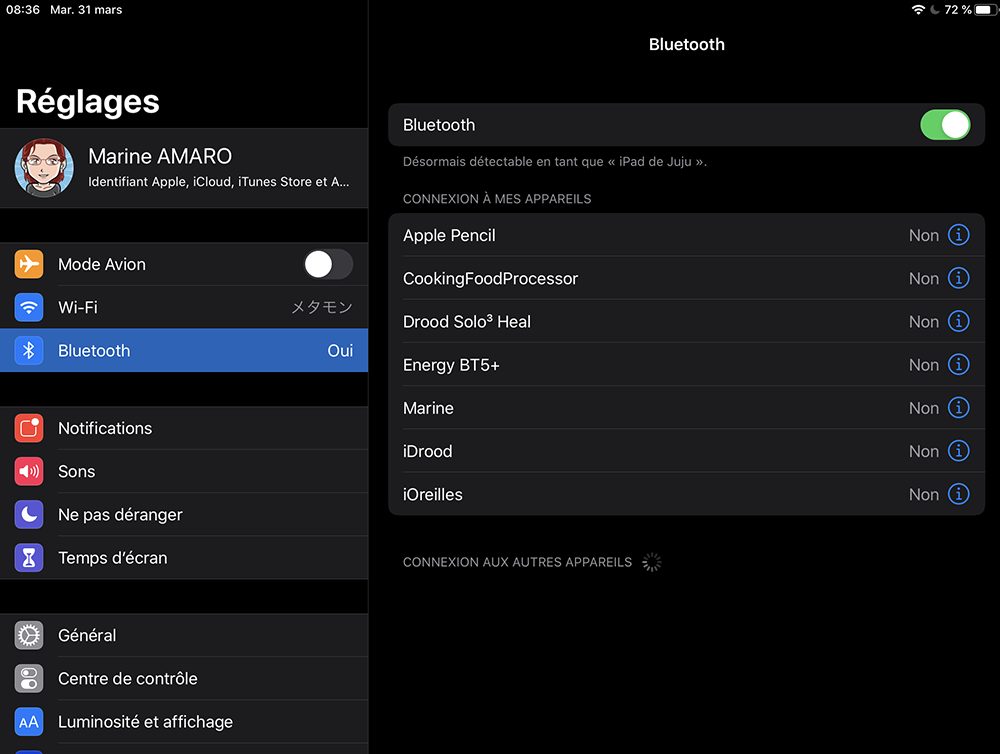Open info for iOreilles device
The height and width of the screenshot is (754, 1000).
click(x=958, y=494)
